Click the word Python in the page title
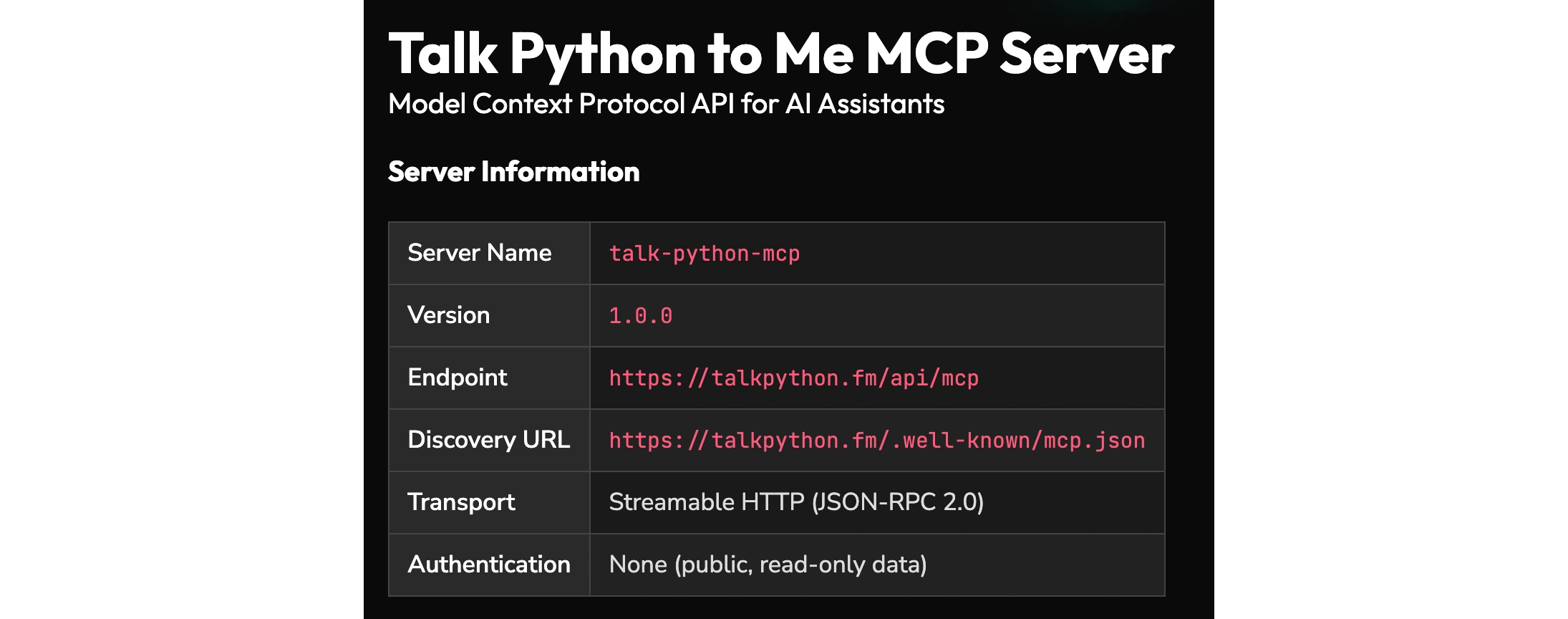The image size is (1568, 619). tap(602, 54)
